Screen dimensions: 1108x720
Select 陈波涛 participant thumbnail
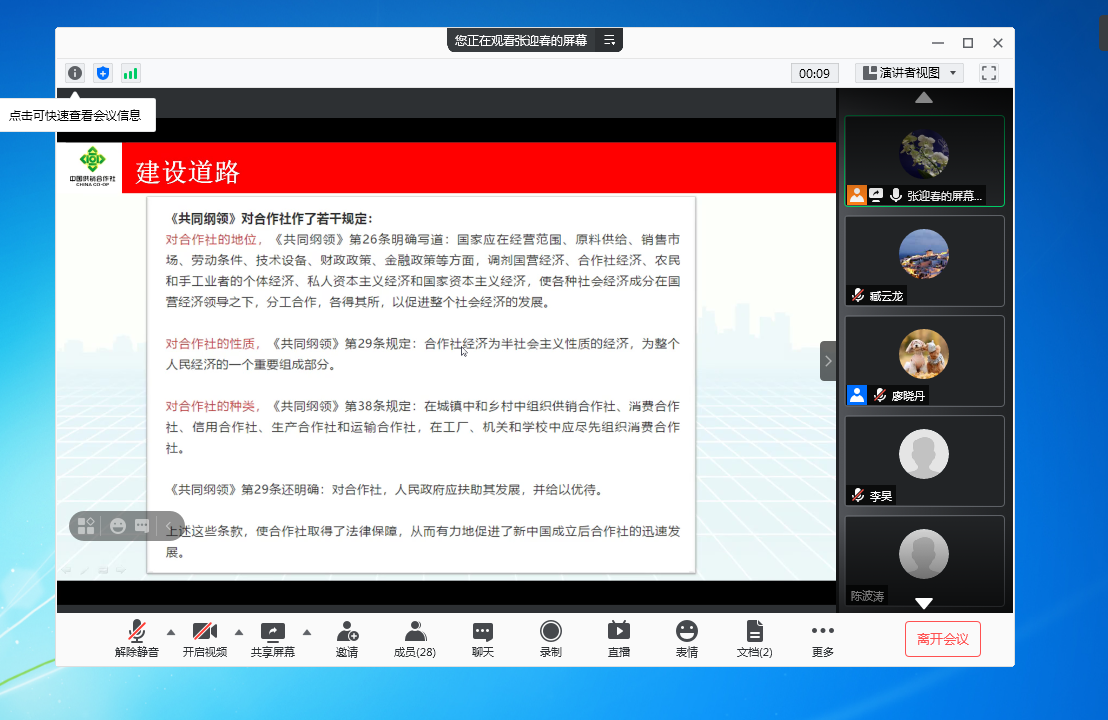point(924,560)
